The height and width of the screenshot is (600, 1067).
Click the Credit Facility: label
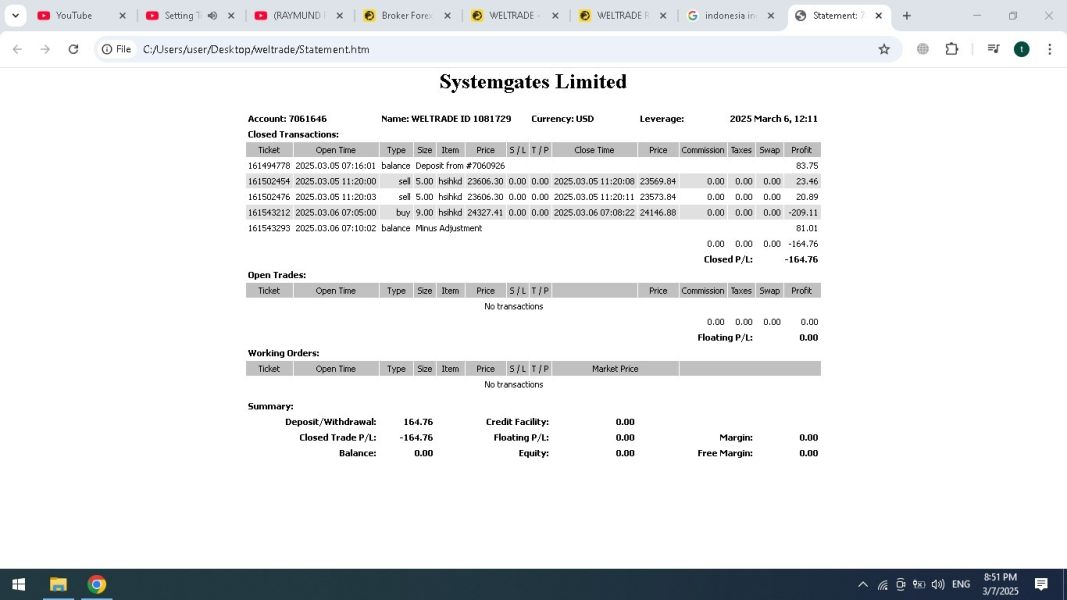coord(517,422)
